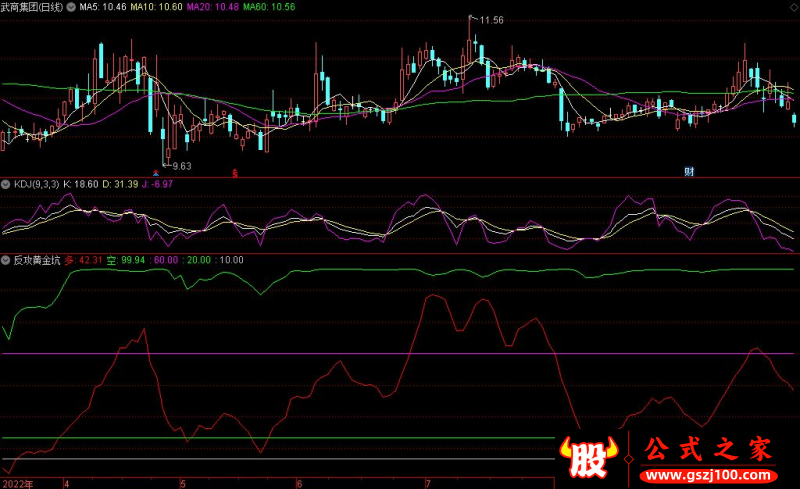Click the 11.56 high price marker
This screenshot has width=800, height=489.
pos(491,20)
